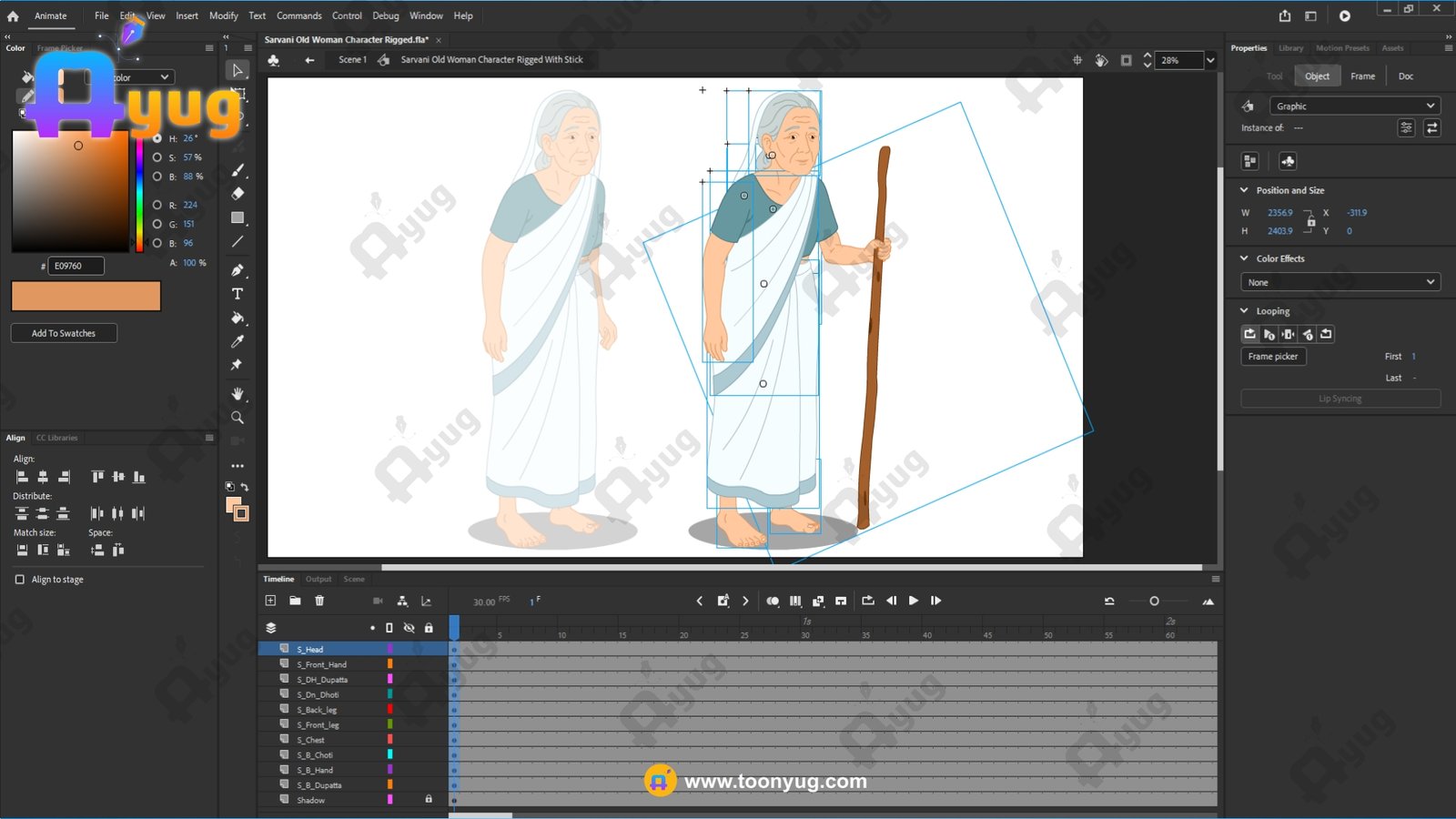Open Color Effects None dropdown

[x=1340, y=282]
